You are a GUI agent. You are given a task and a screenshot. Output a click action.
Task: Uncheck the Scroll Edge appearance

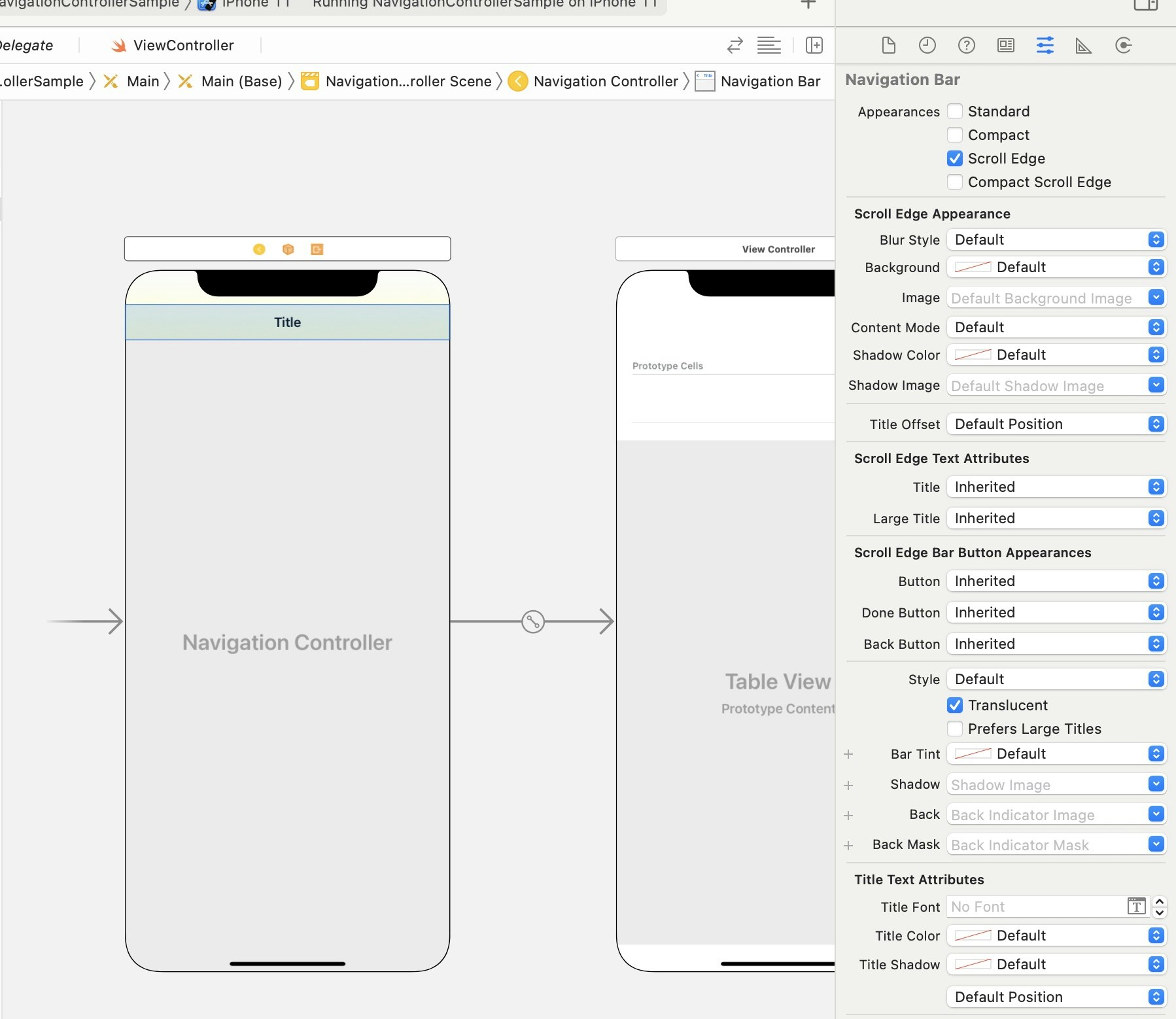(955, 158)
